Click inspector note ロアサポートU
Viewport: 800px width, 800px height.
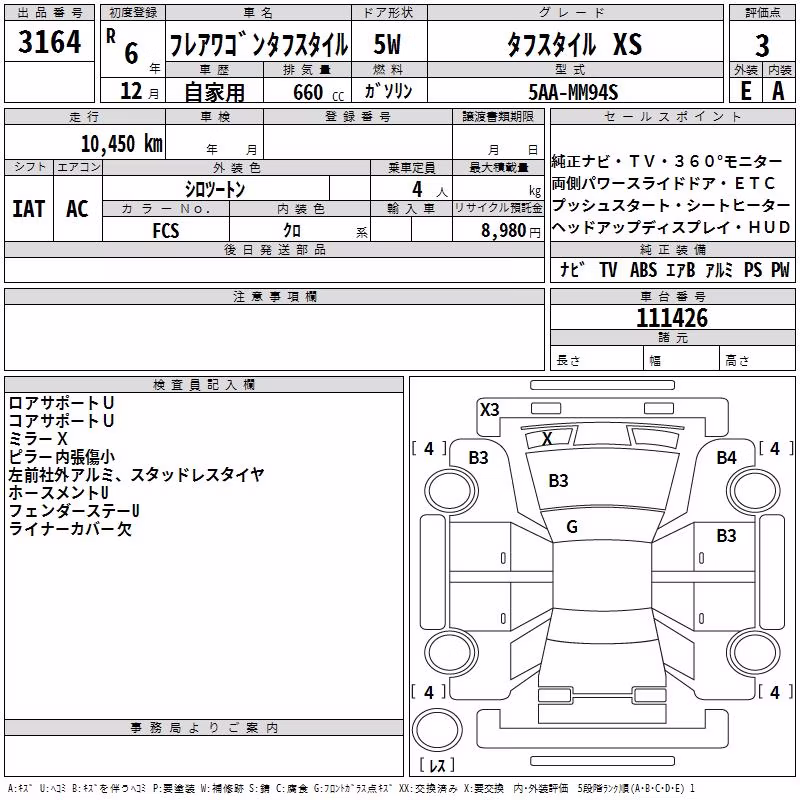[61, 403]
